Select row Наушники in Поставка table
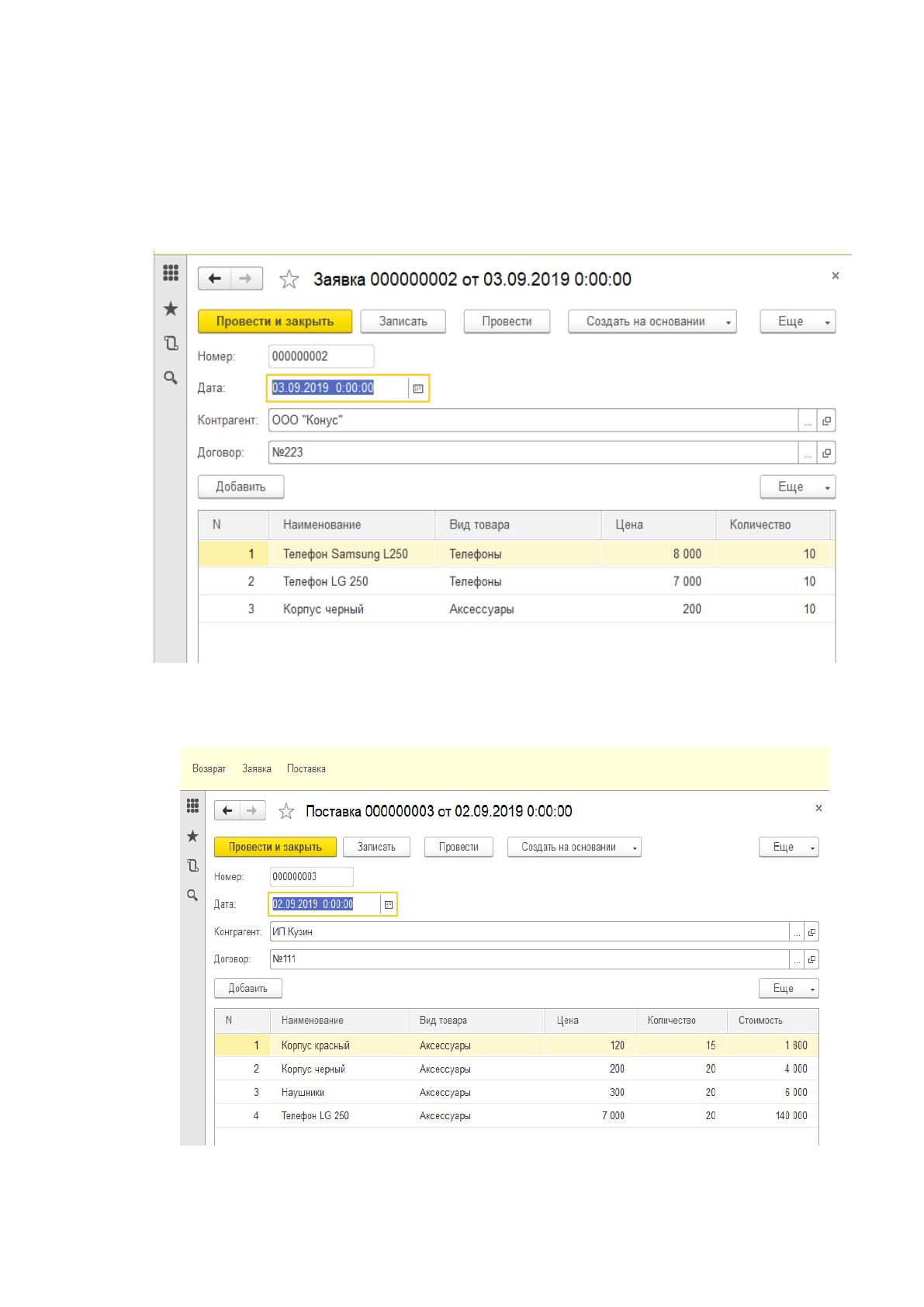This screenshot has width=924, height=1307. pos(517,1093)
